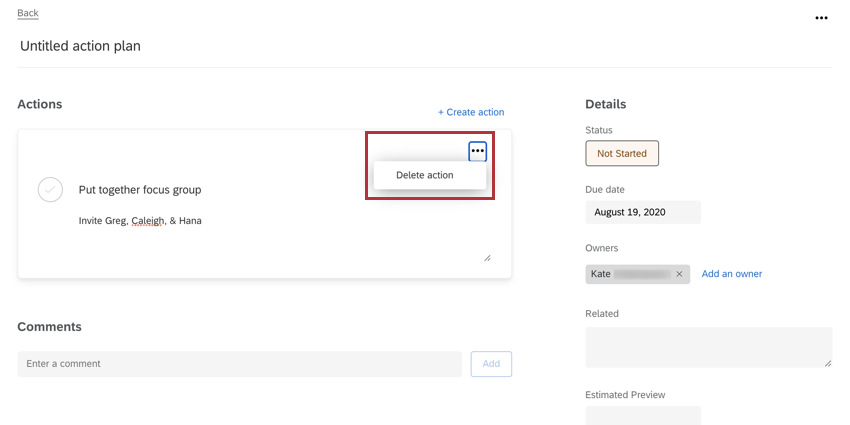Go back using the Back link

point(28,13)
